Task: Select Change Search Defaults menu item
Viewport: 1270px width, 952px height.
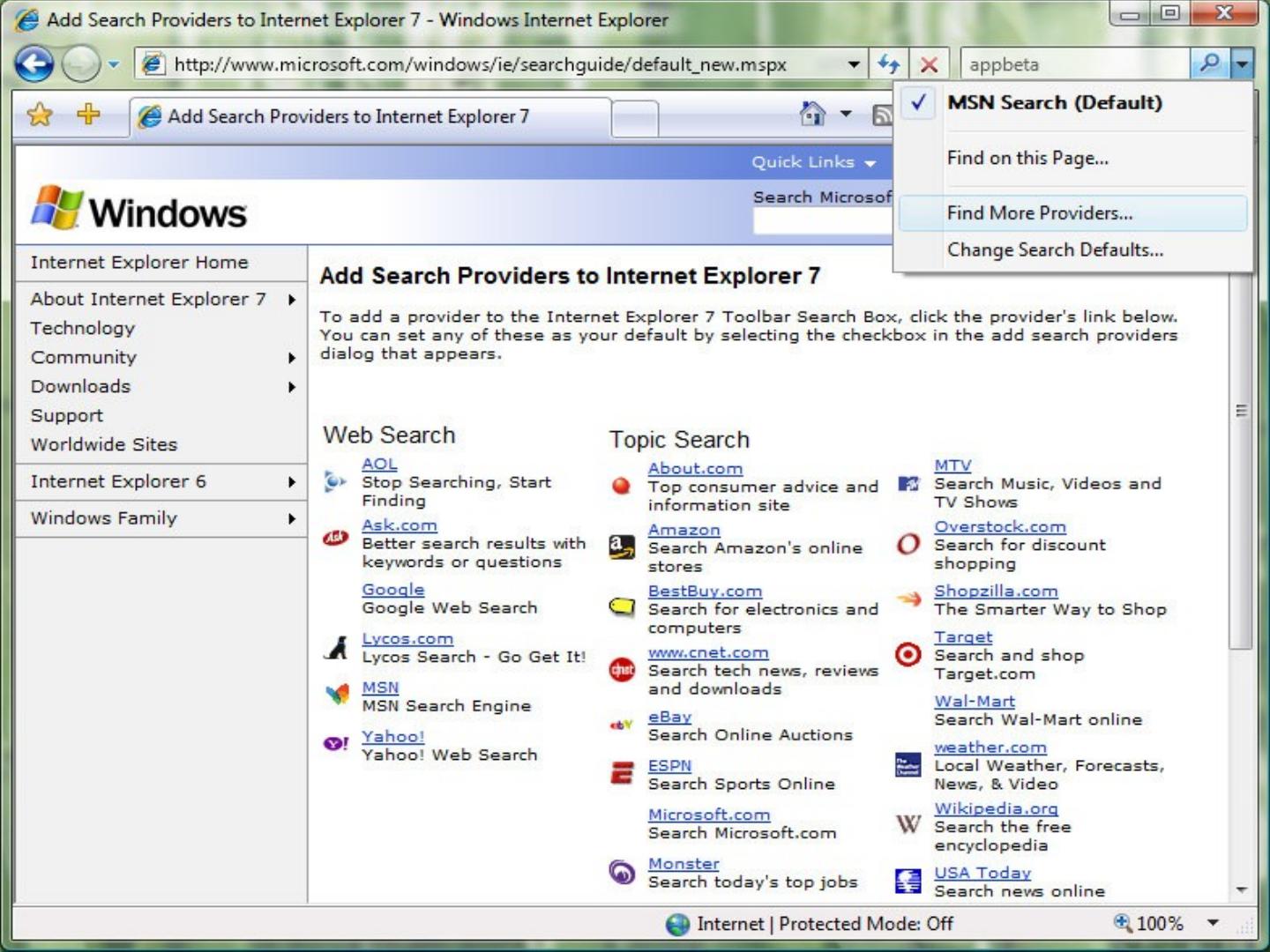Action: [1055, 250]
